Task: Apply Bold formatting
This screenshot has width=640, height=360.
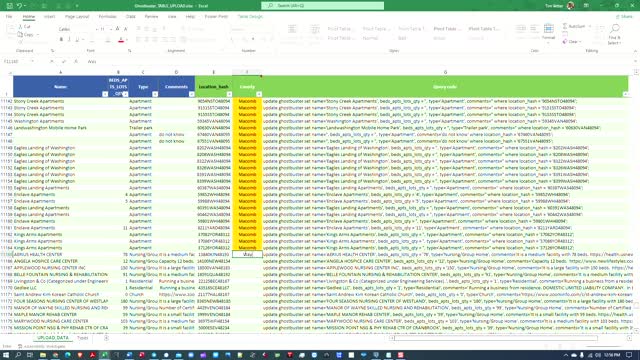Action: click(61, 40)
